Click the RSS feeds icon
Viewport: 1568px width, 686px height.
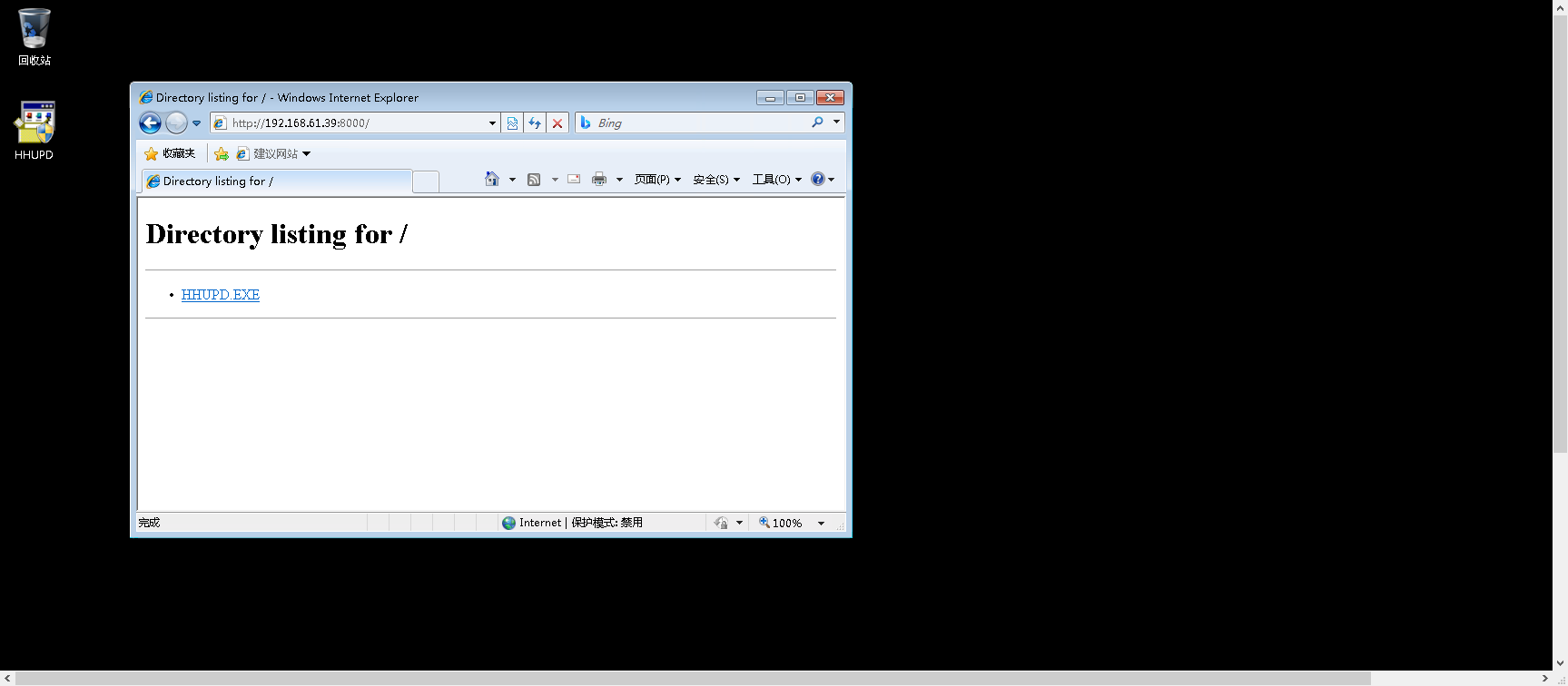tap(534, 180)
